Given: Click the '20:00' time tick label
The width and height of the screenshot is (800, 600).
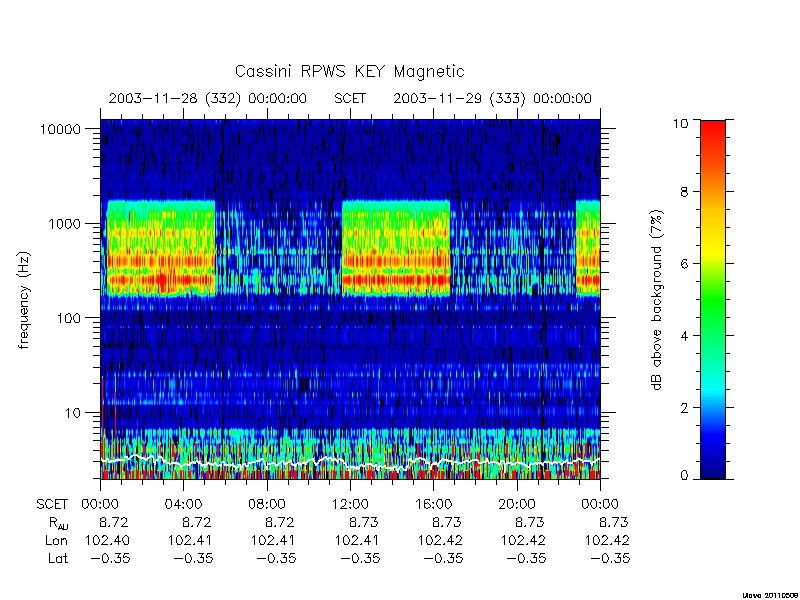Looking at the screenshot, I should [x=517, y=505].
